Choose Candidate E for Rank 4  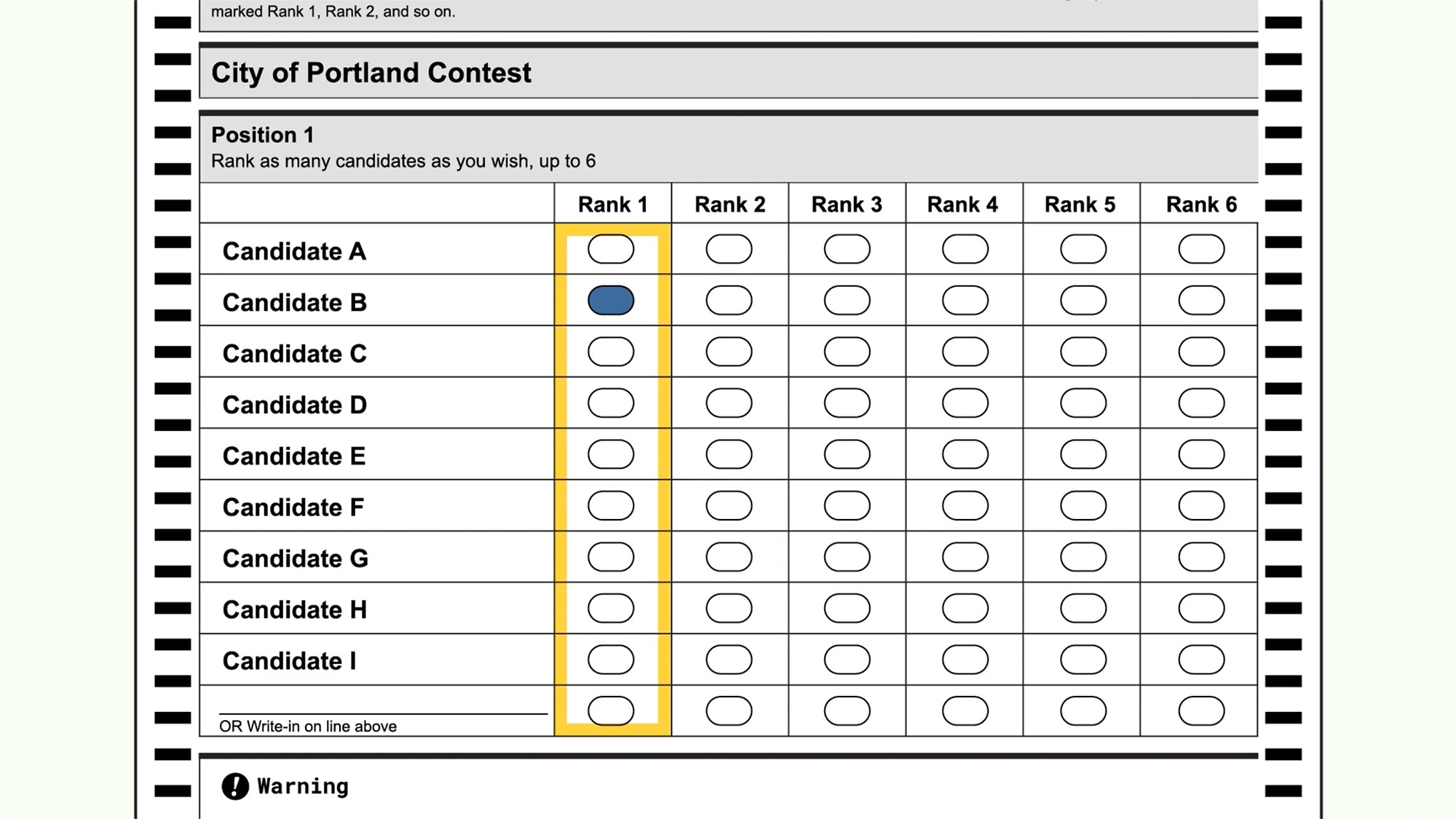[965, 454]
